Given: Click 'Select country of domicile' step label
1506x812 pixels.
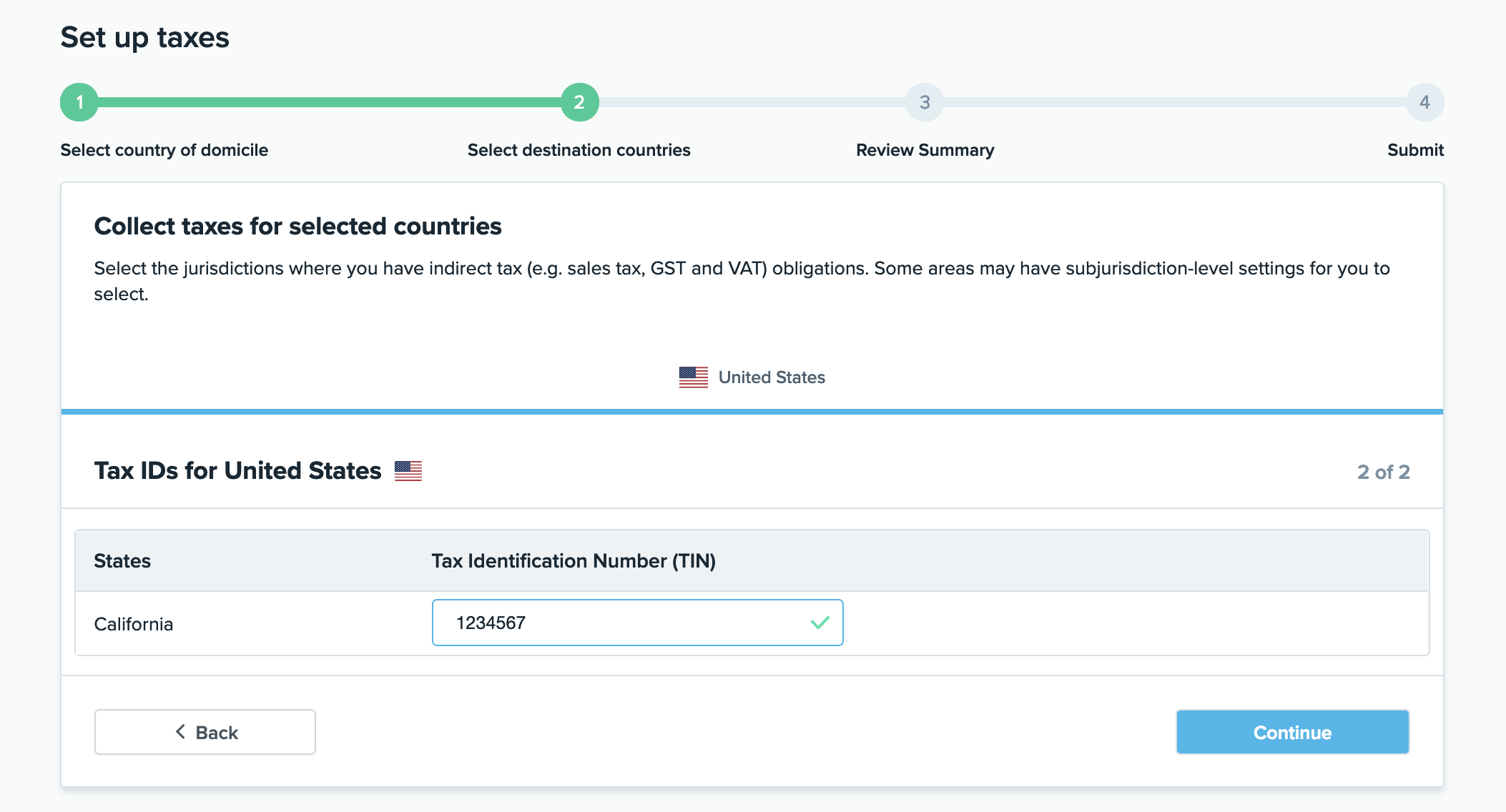Looking at the screenshot, I should pyautogui.click(x=164, y=150).
